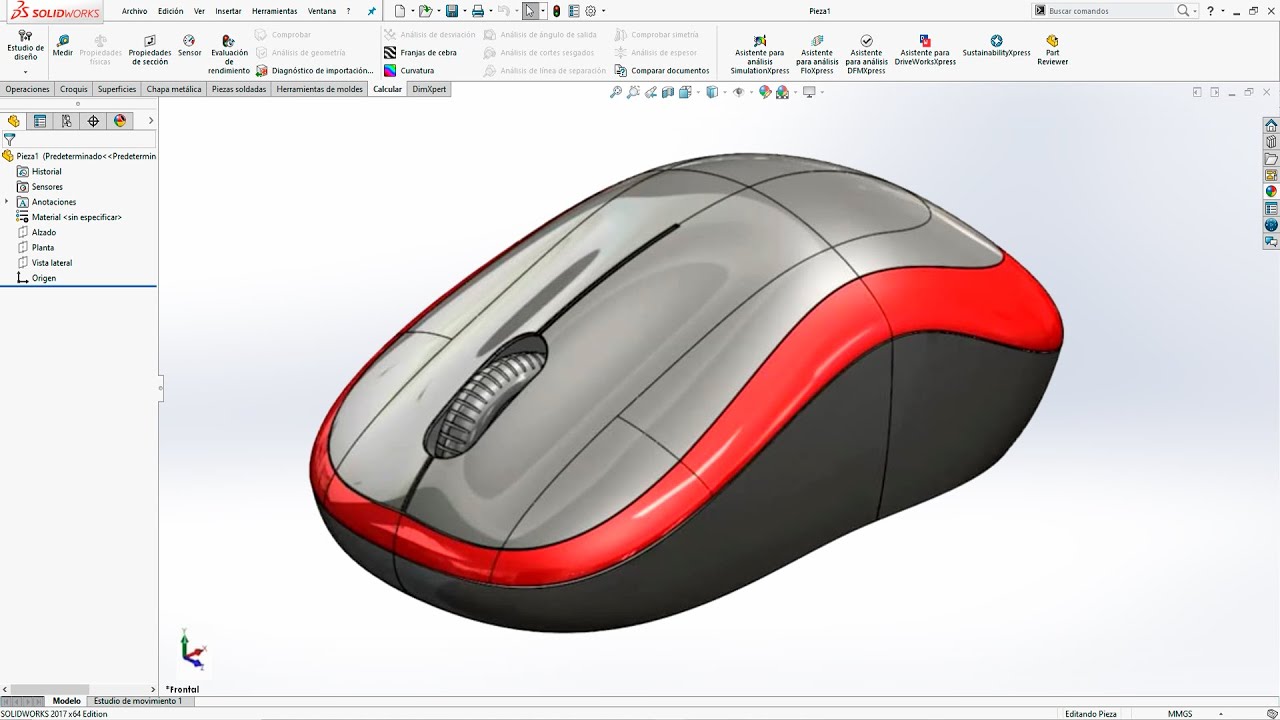Open Propiedades de sección tool
This screenshot has width=1280, height=720.
(150, 50)
